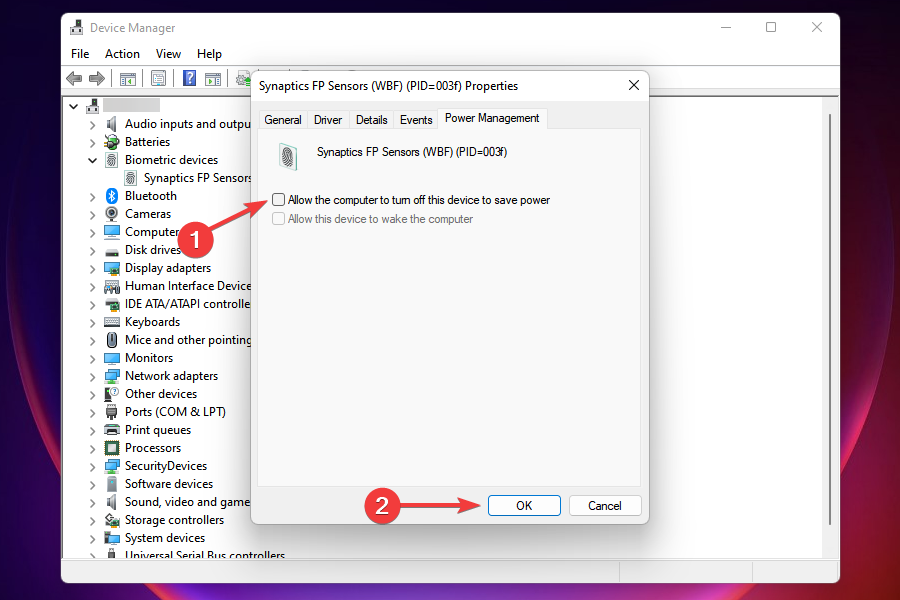Image resolution: width=900 pixels, height=600 pixels.
Task: Click the Processors chip icon
Action: pos(111,448)
